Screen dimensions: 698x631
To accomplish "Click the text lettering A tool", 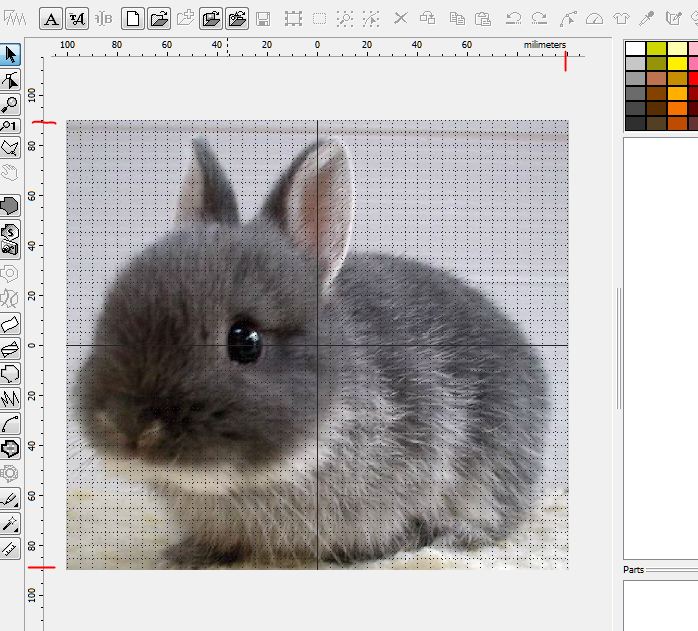I will pos(50,18).
